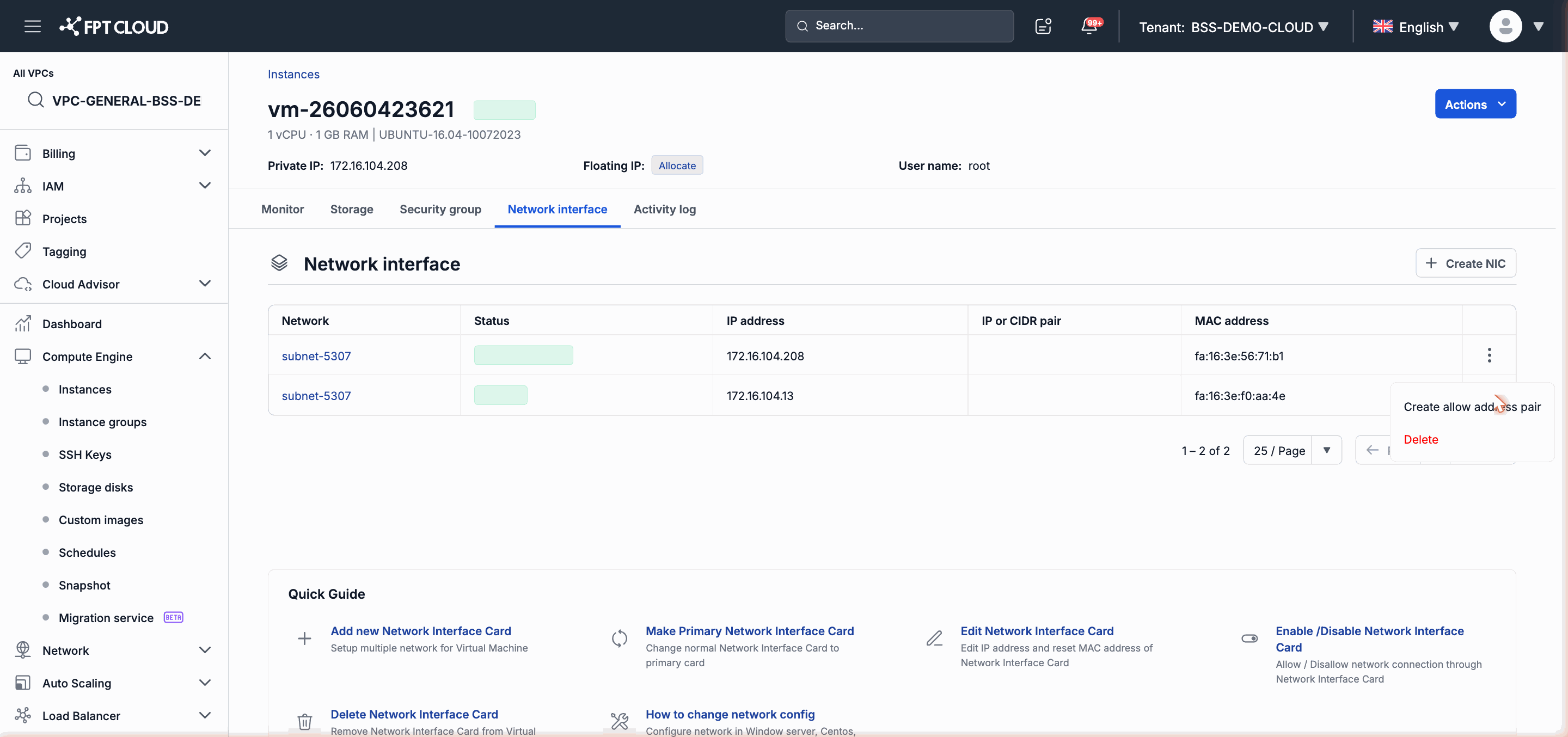Screen dimensions: 1568x737
Task: Go to Instances breadcrumb link
Action: pos(293,73)
